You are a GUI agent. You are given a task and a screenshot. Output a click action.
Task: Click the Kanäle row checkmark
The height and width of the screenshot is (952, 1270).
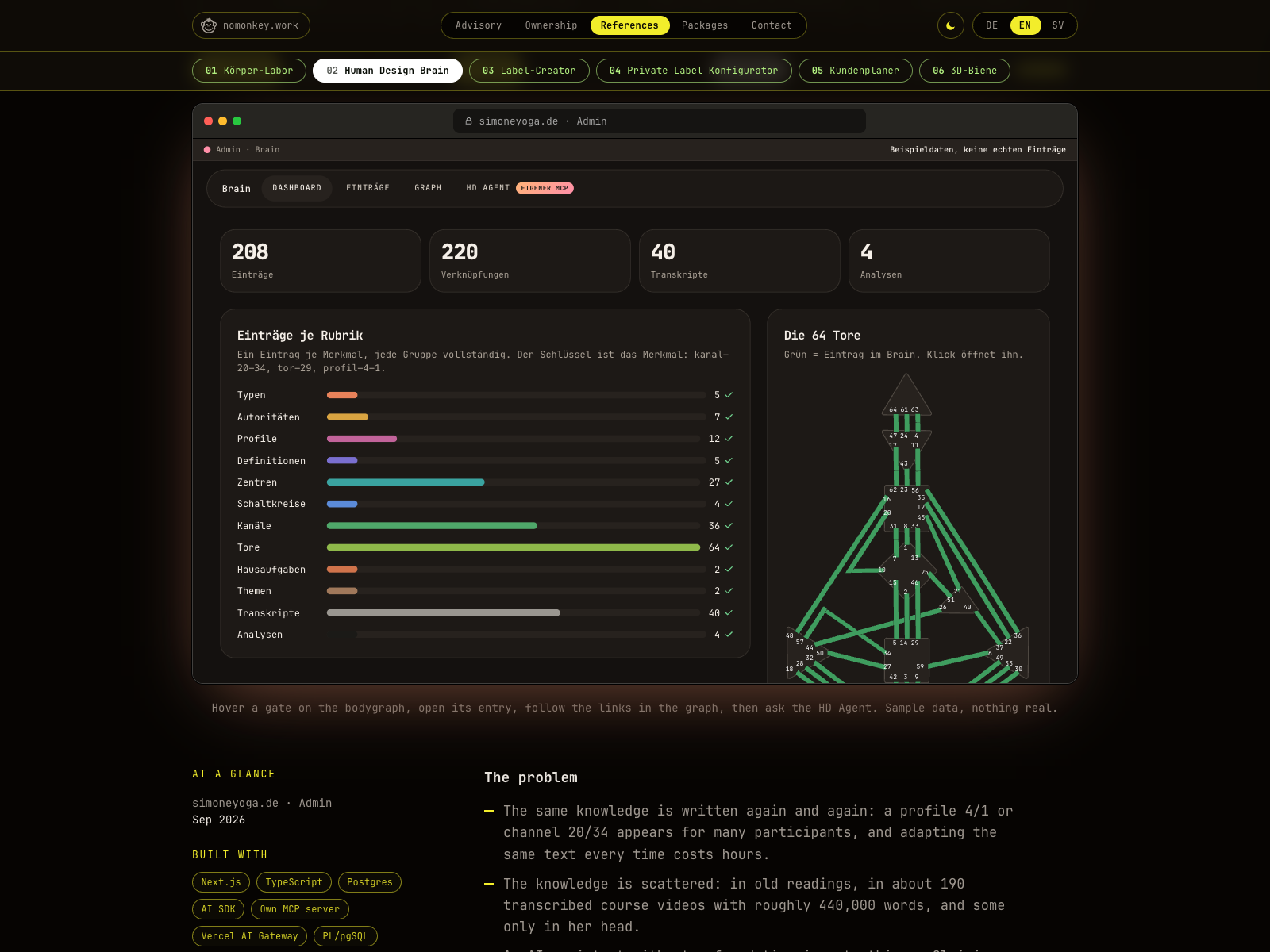(x=729, y=526)
